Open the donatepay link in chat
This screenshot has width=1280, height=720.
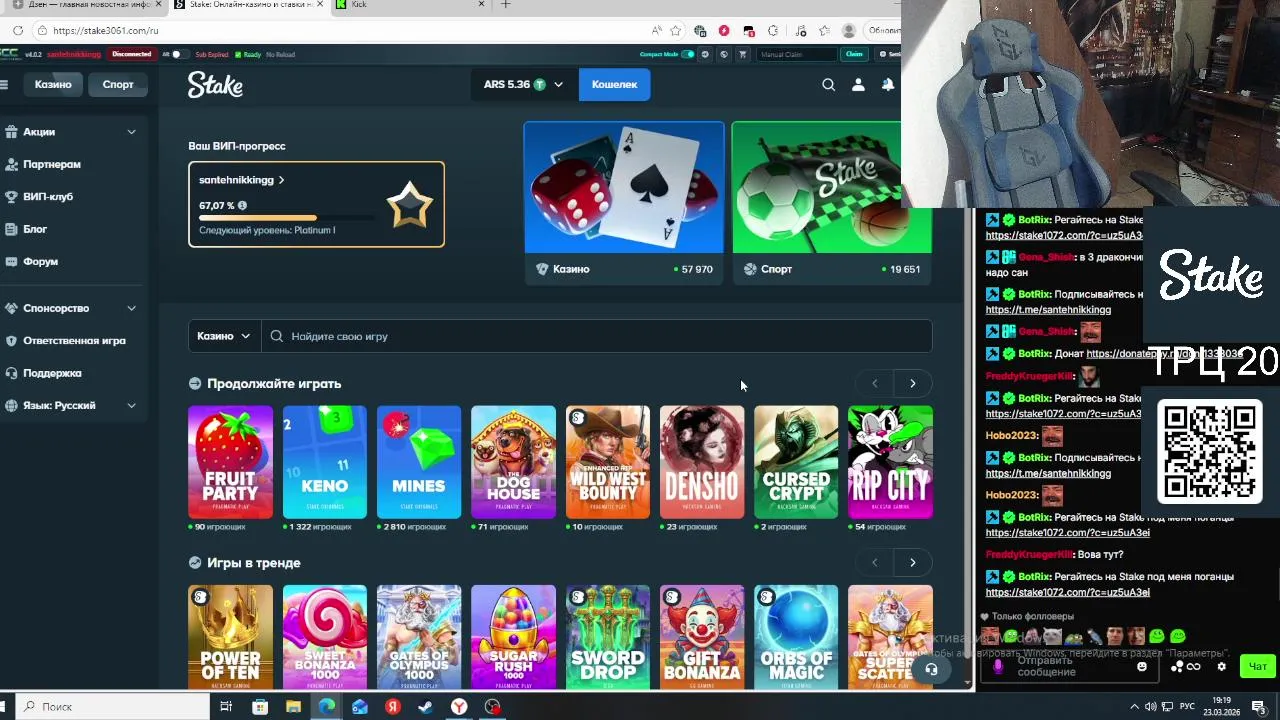pyautogui.click(x=1164, y=354)
